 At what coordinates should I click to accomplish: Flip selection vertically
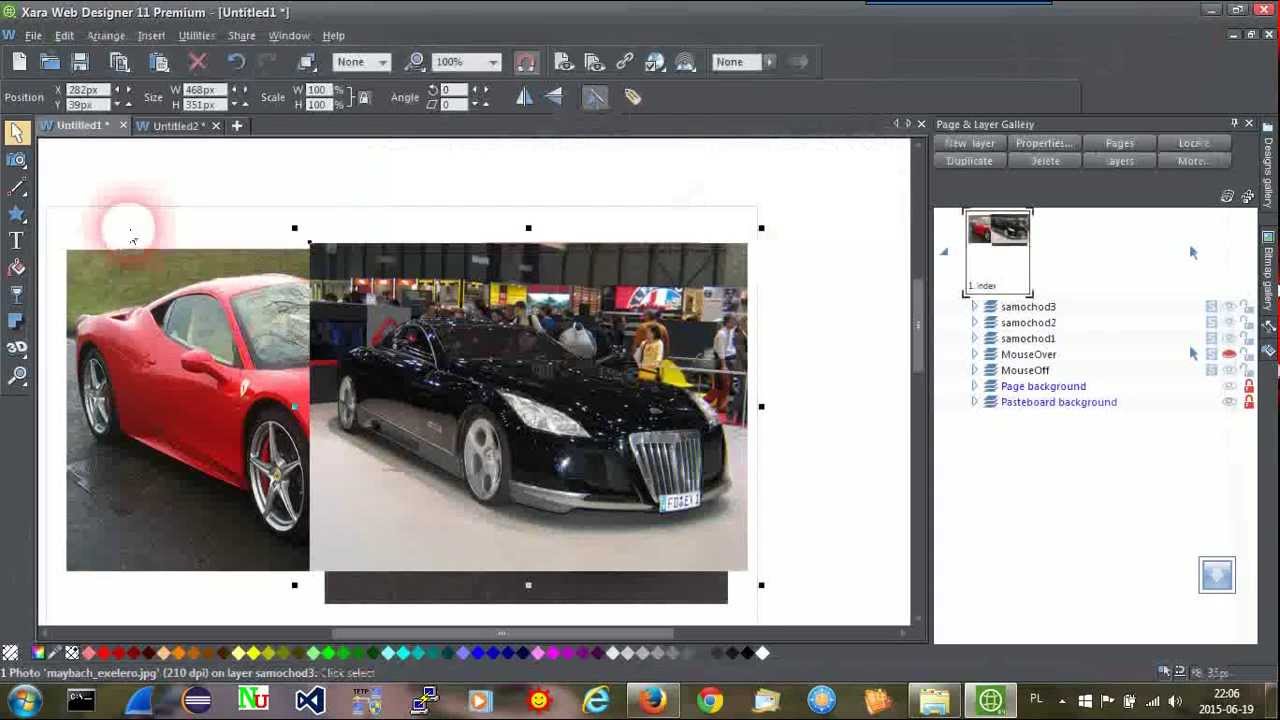click(554, 96)
